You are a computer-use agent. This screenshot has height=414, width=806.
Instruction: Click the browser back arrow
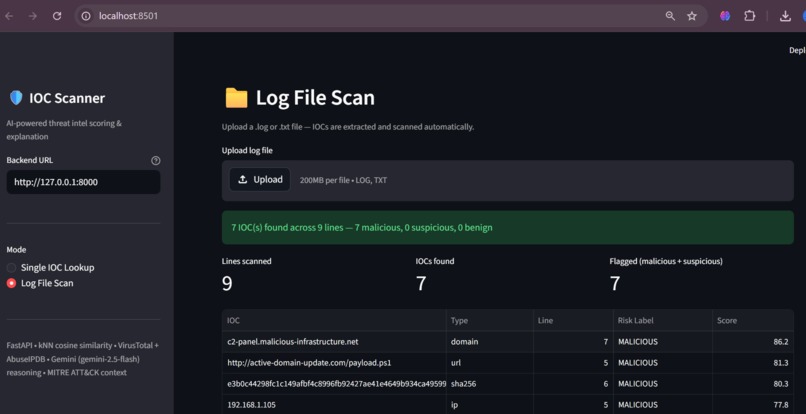(9, 16)
